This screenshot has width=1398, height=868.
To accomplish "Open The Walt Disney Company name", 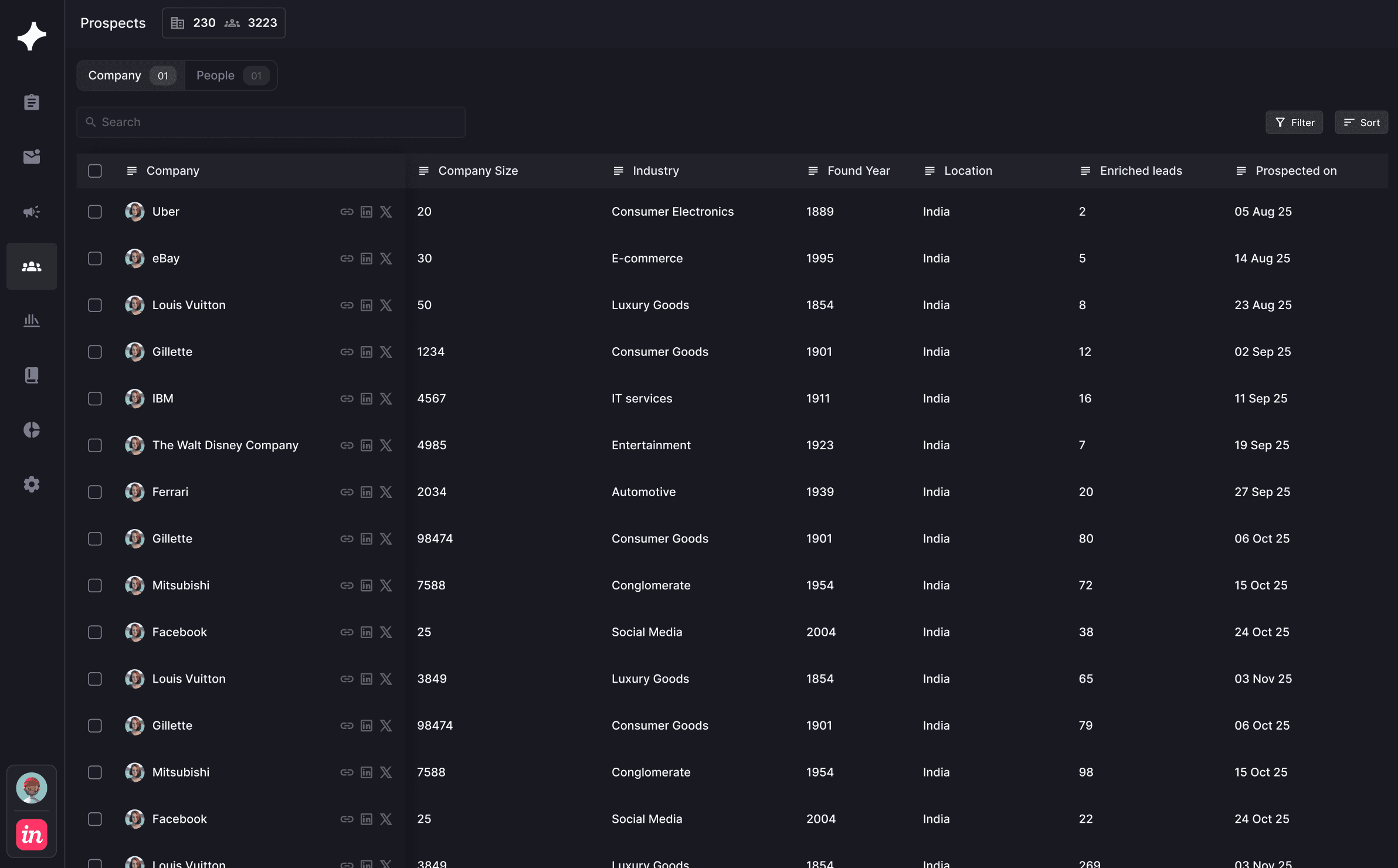I will click(x=226, y=445).
